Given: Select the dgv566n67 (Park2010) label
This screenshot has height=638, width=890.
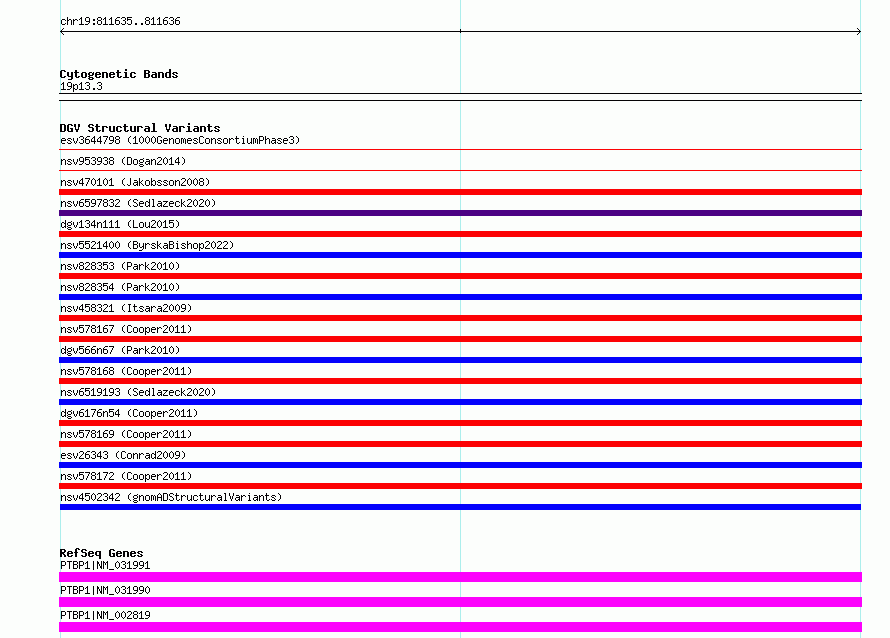Looking at the screenshot, I should (120, 350).
